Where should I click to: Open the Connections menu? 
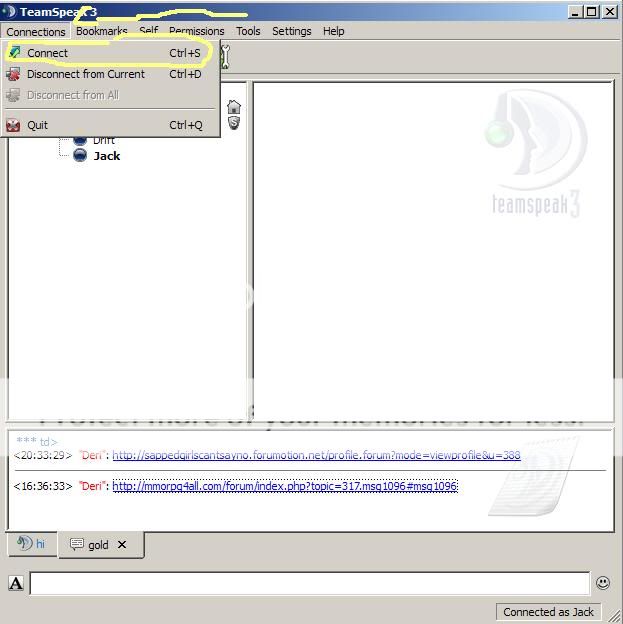pos(36,31)
